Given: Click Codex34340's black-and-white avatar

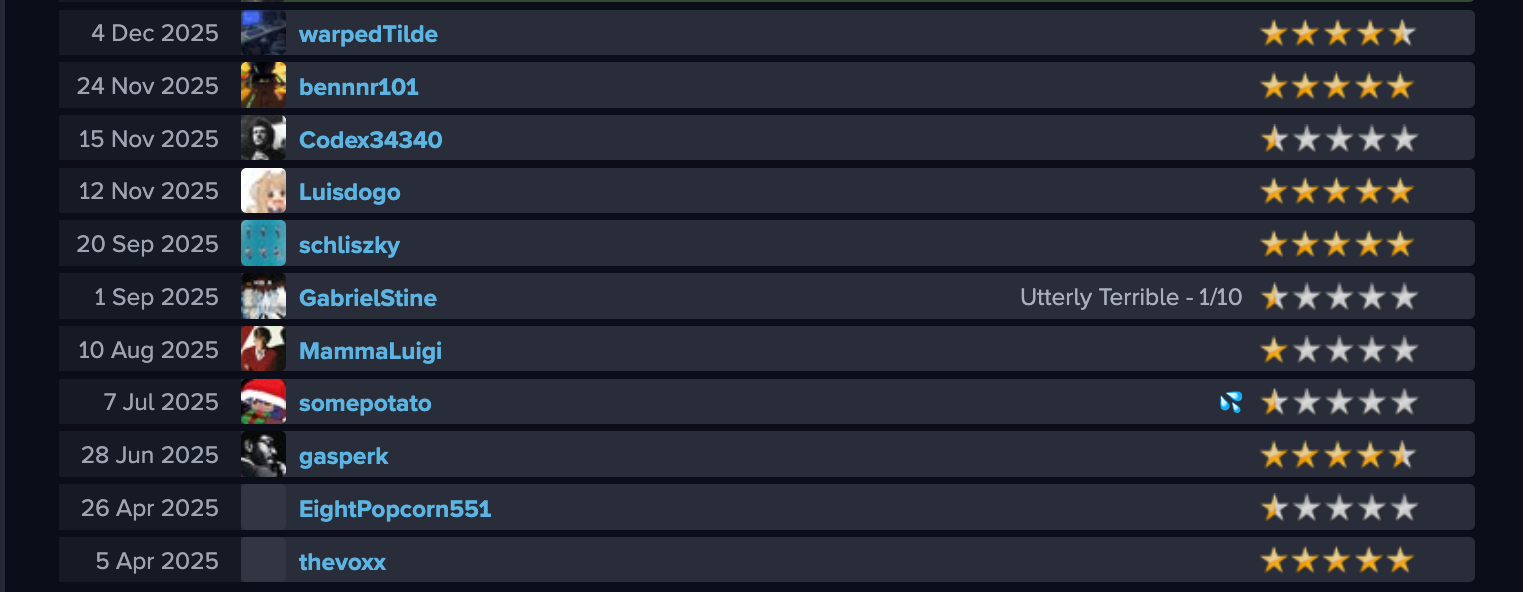Looking at the screenshot, I should pos(263,138).
